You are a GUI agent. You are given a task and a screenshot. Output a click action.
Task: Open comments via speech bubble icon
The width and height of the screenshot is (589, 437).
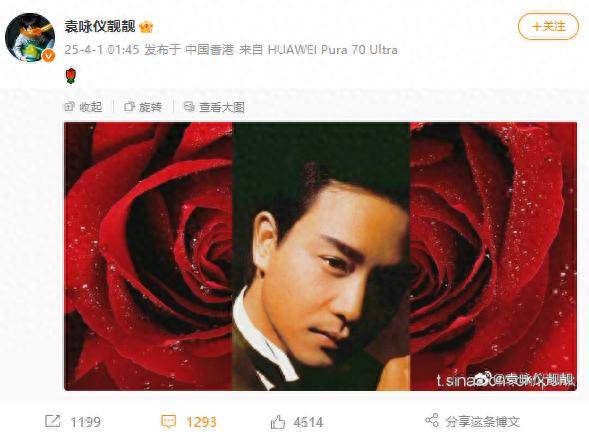168,421
